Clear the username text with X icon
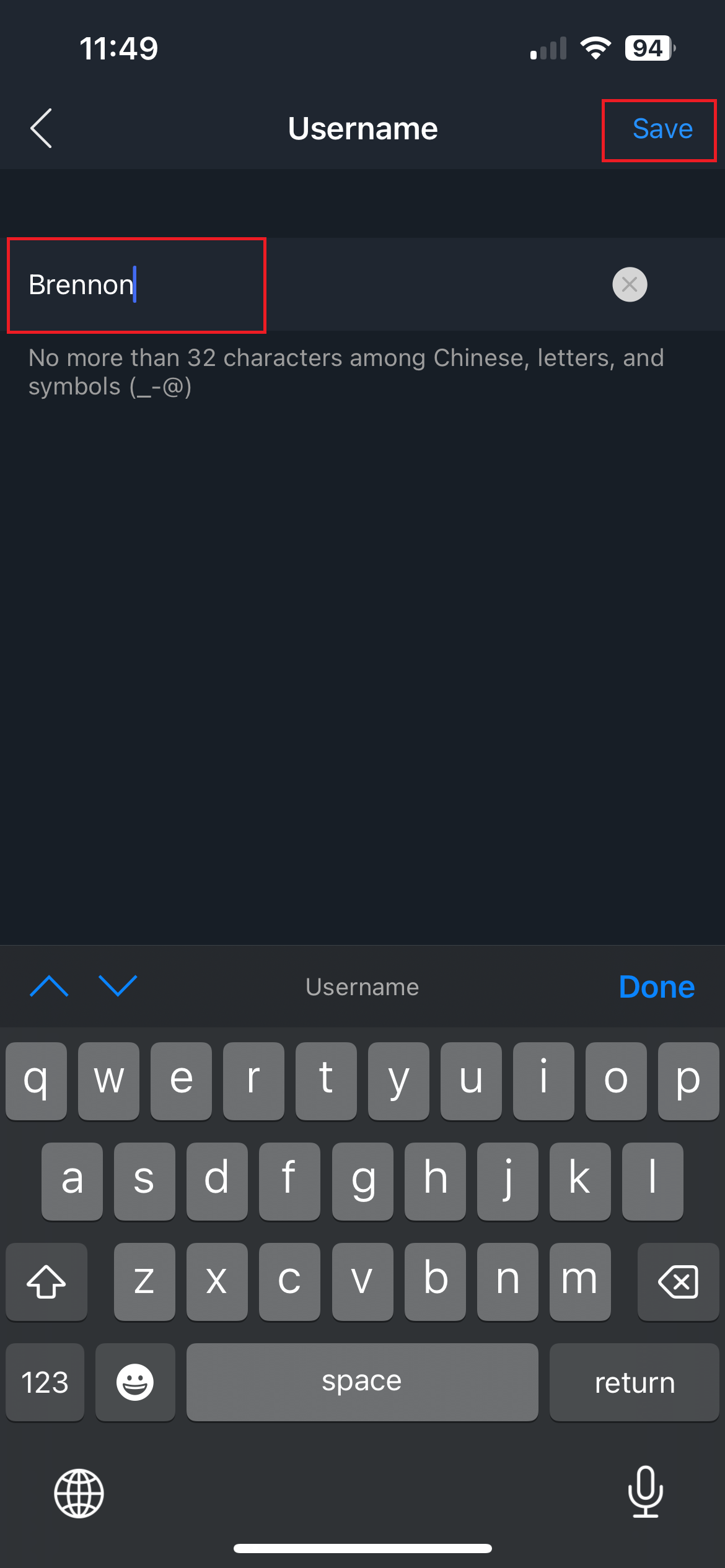This screenshot has height=1568, width=725. pos(630,285)
